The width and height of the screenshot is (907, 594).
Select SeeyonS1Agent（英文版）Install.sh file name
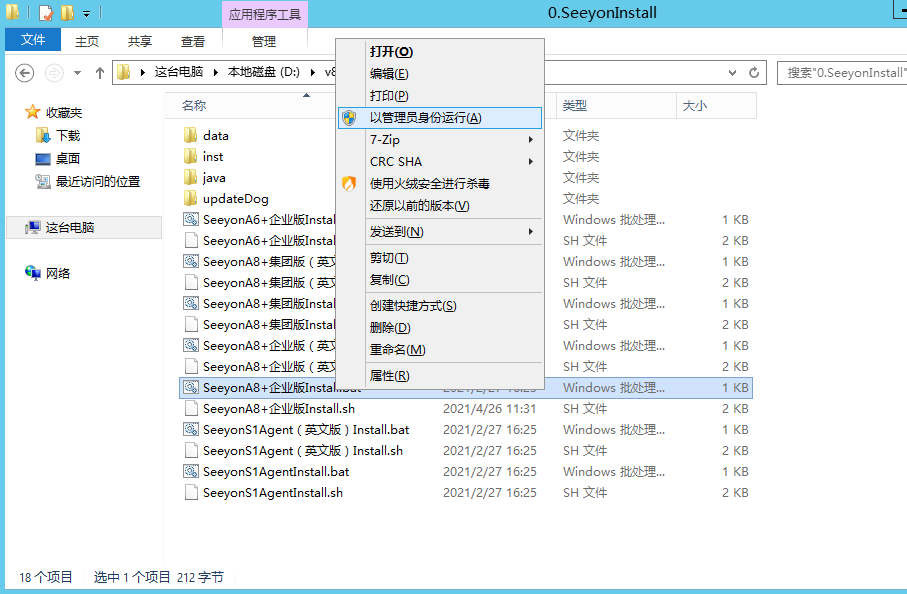(303, 451)
